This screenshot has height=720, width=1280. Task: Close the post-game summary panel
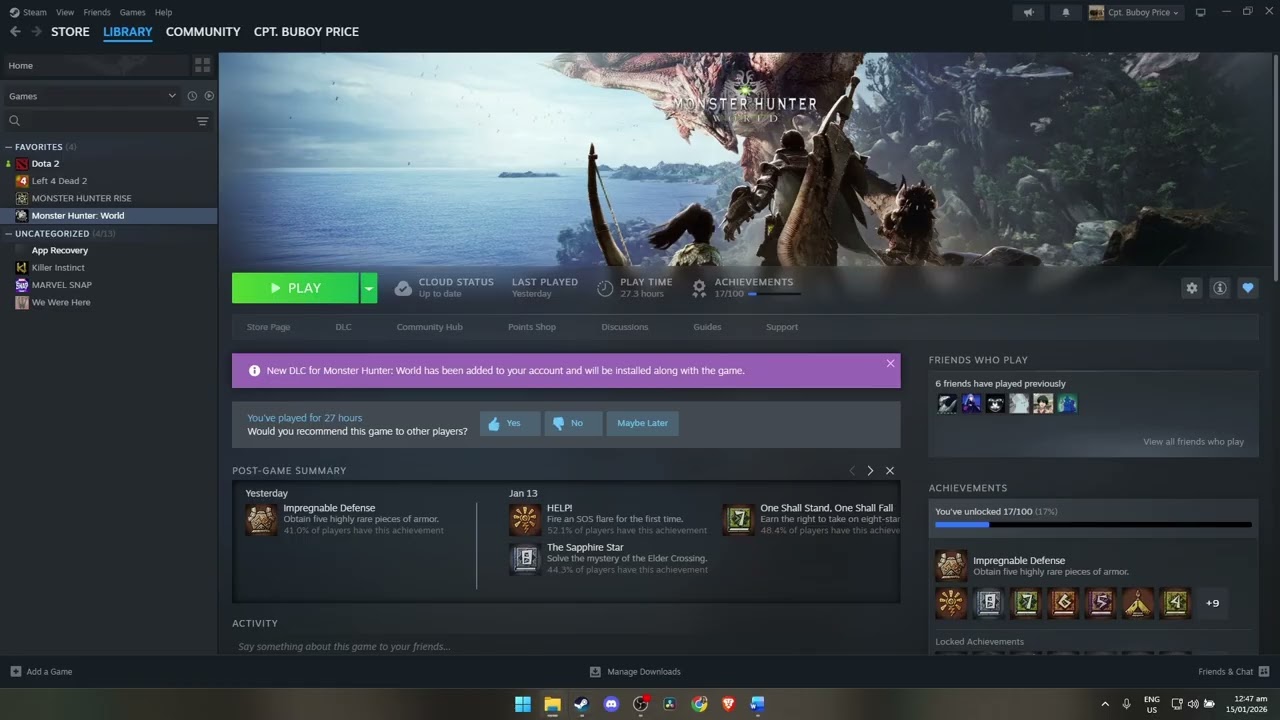(x=890, y=471)
